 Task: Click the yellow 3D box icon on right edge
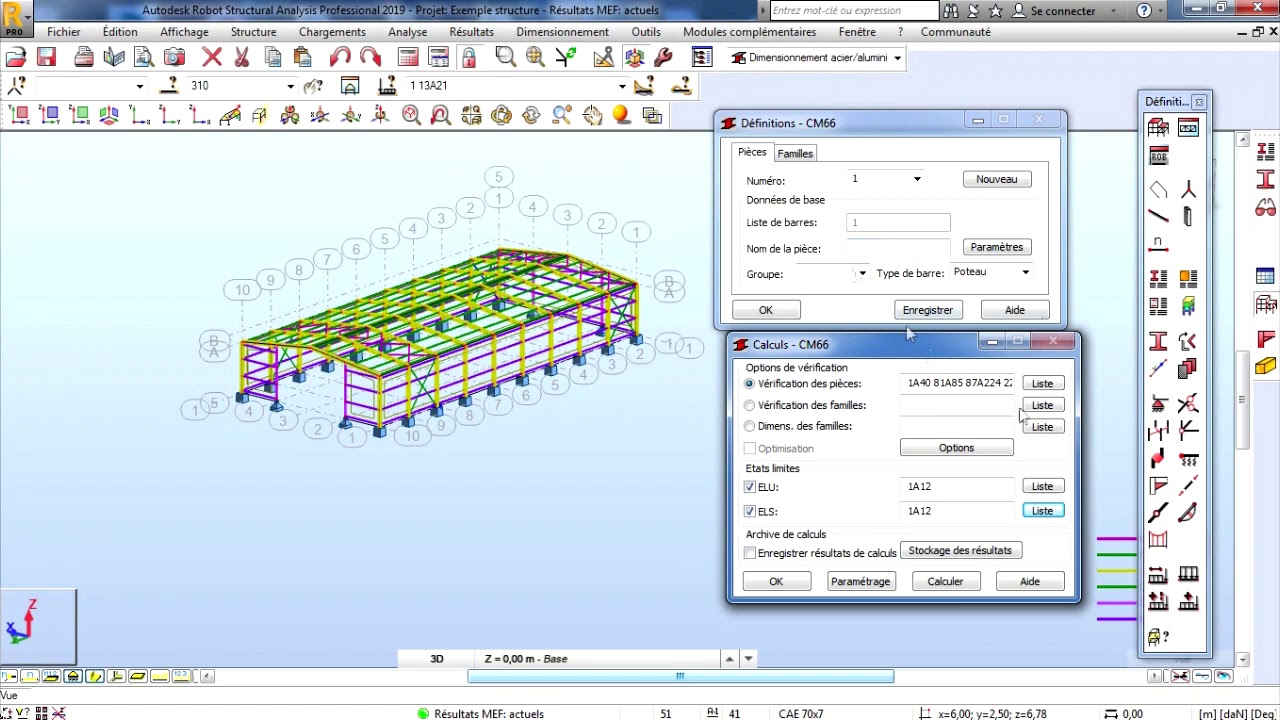1265,366
